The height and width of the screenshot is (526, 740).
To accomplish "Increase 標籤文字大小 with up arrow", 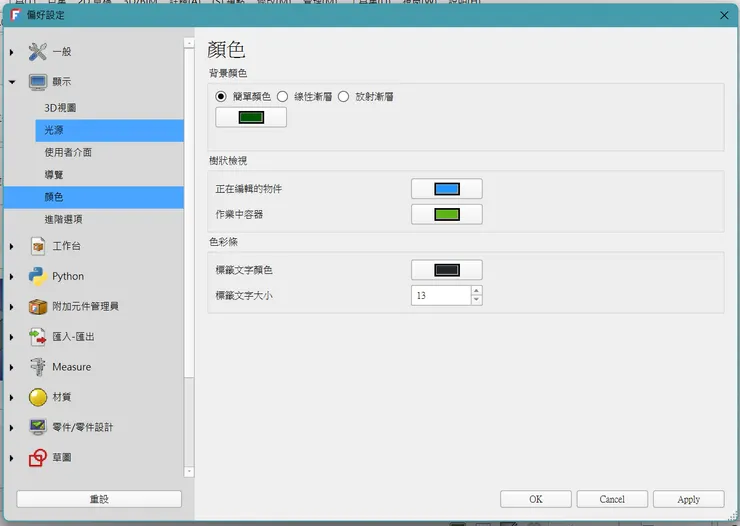I will click(x=477, y=291).
